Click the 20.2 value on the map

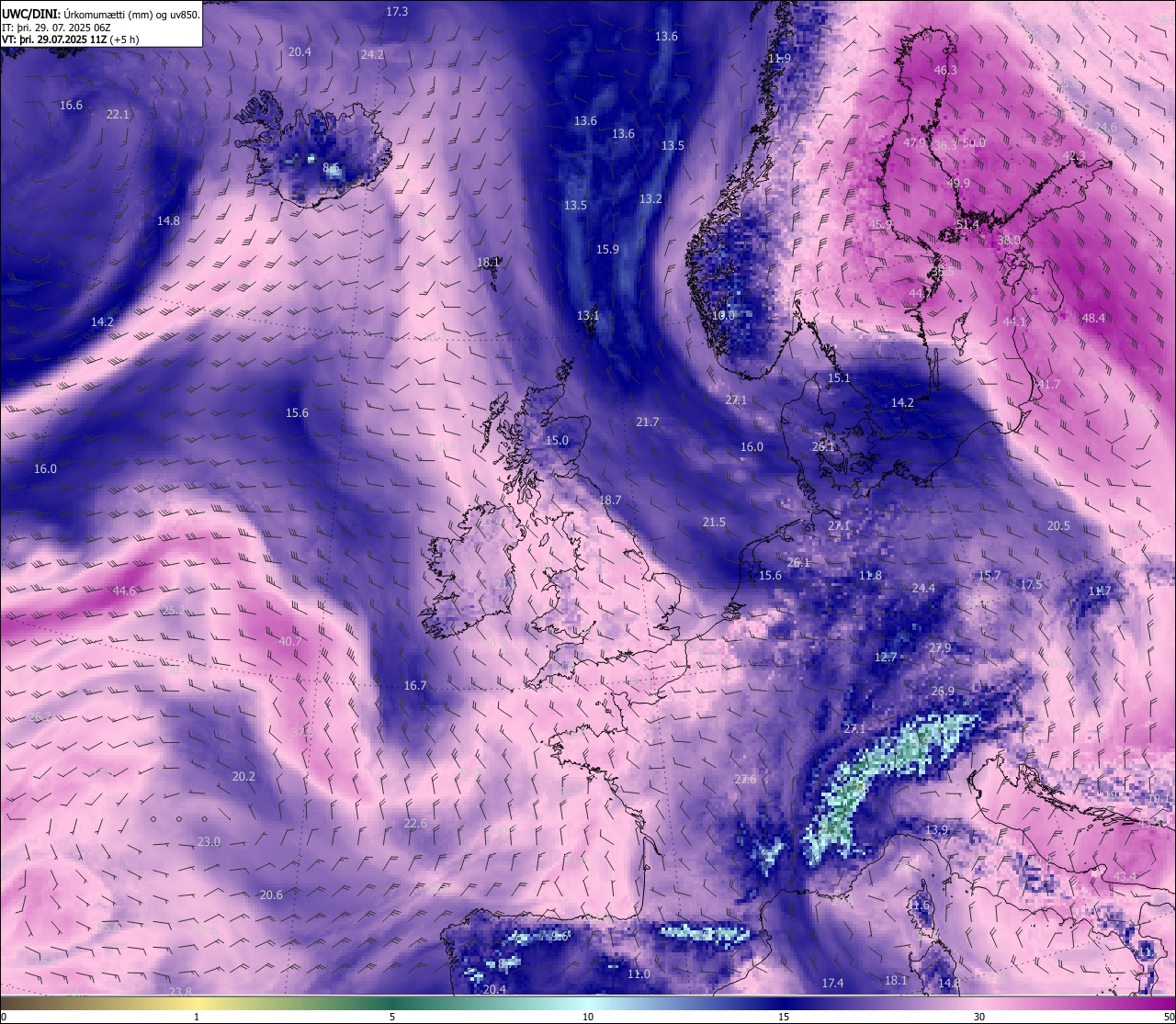pos(243,776)
